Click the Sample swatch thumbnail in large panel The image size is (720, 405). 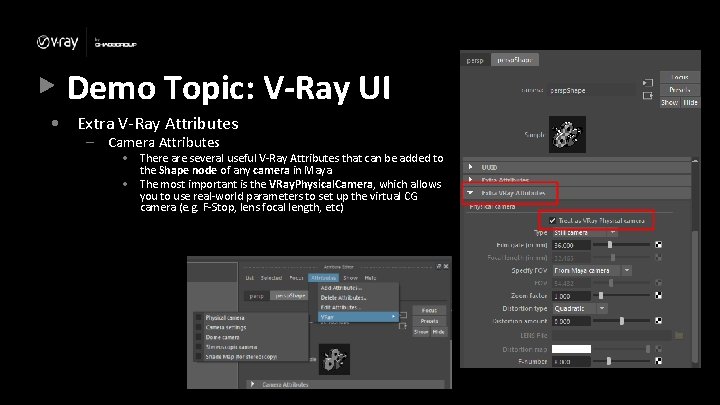567,135
